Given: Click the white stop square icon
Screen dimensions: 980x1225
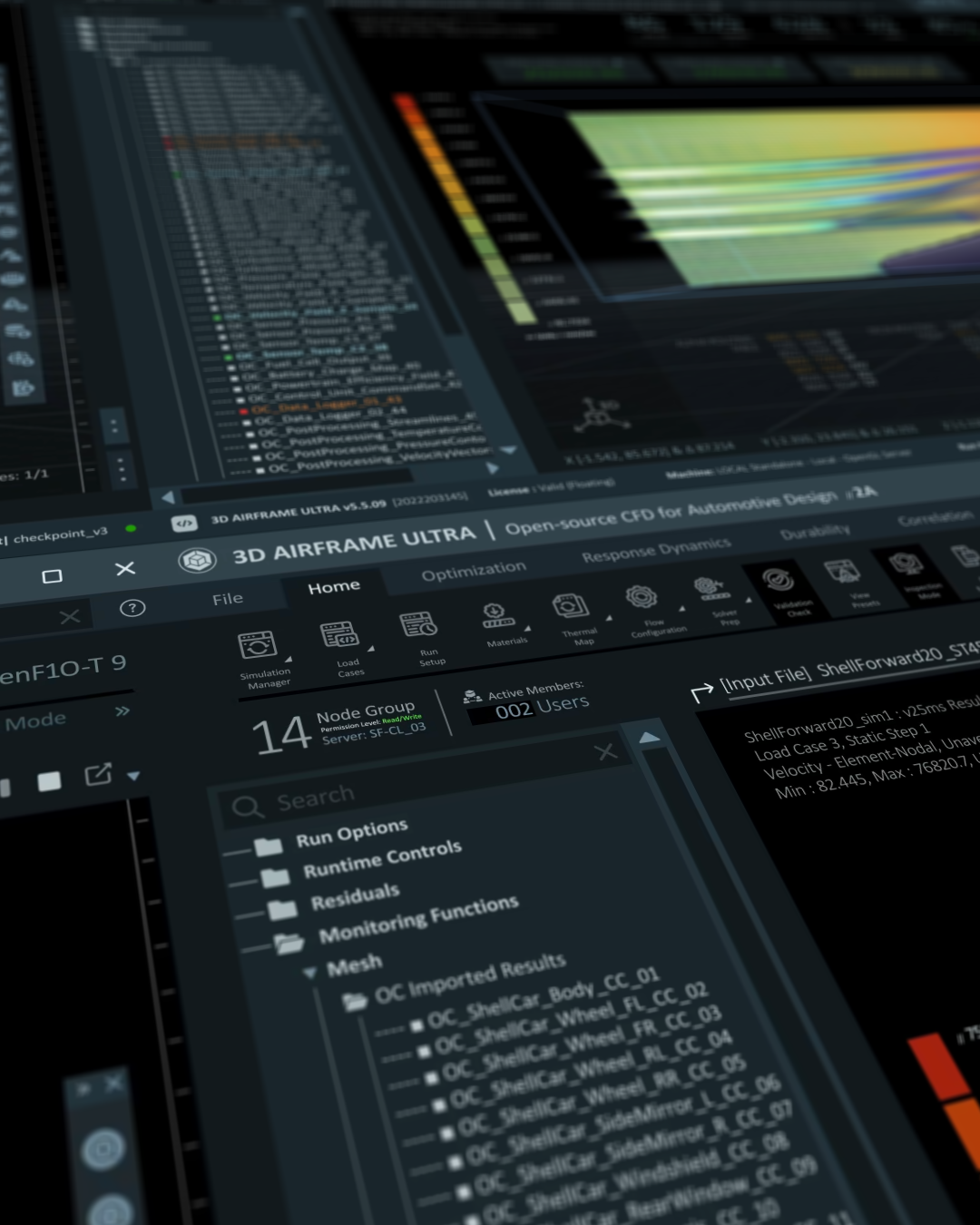Looking at the screenshot, I should (49, 781).
